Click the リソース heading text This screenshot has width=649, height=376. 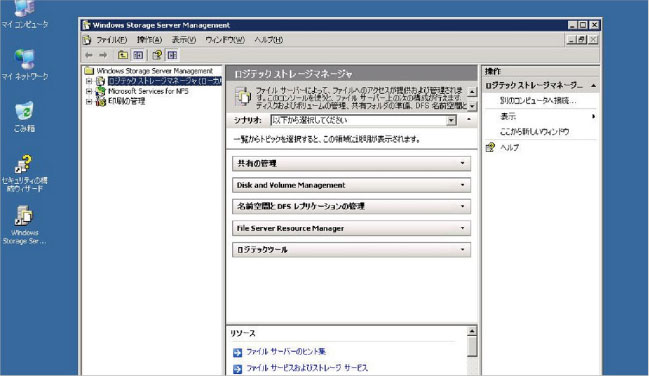[243, 333]
